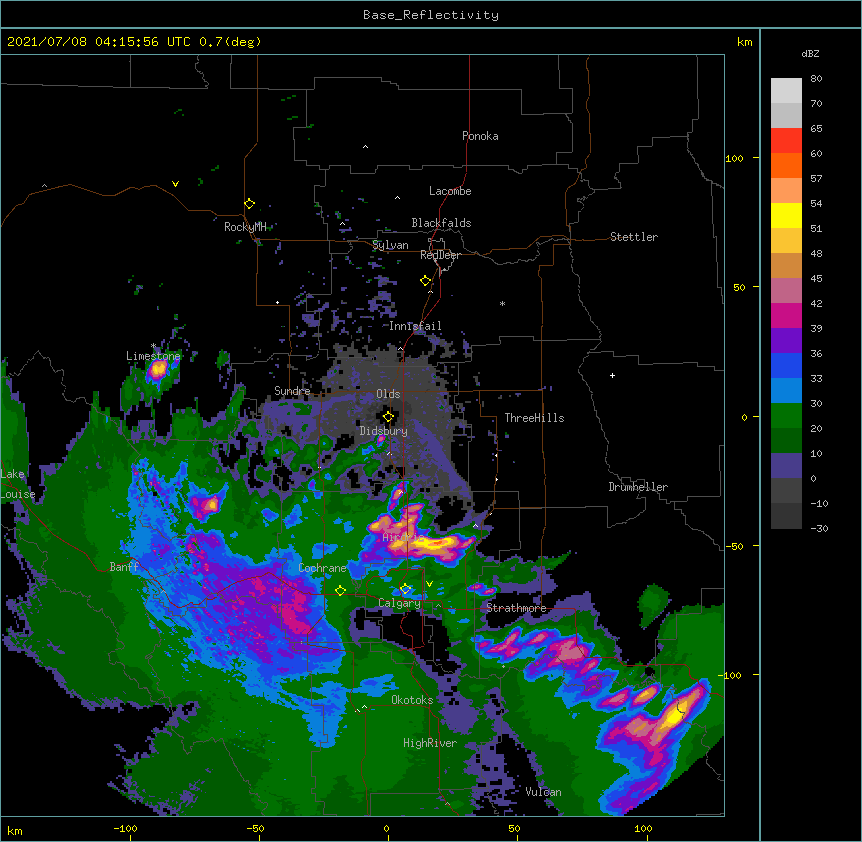Select the mauve 42-45 dBZ legend swatch
The width and height of the screenshot is (862, 842).
[786, 291]
